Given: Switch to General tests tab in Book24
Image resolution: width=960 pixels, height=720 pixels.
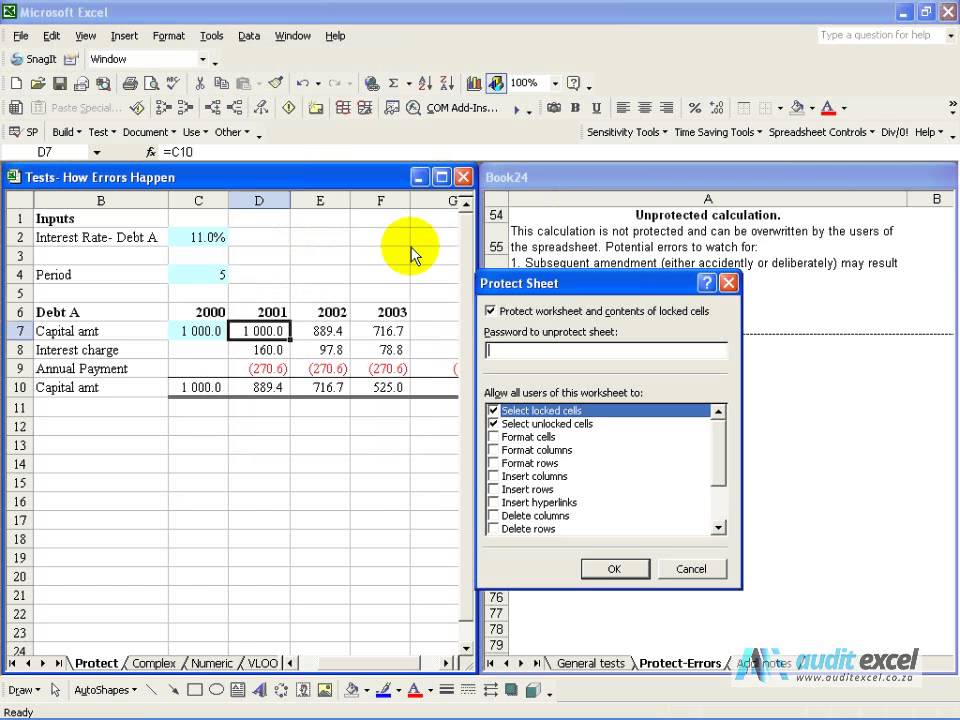Looking at the screenshot, I should [590, 663].
